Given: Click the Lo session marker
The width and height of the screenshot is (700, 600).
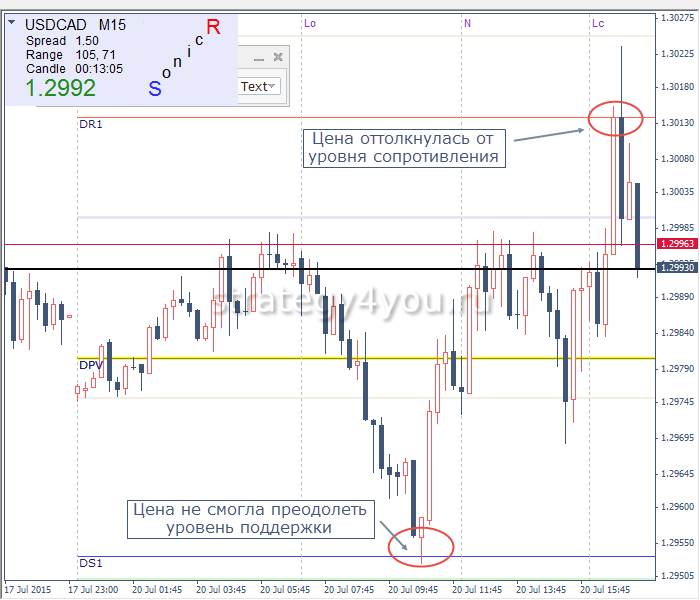Looking at the screenshot, I should coord(310,22).
